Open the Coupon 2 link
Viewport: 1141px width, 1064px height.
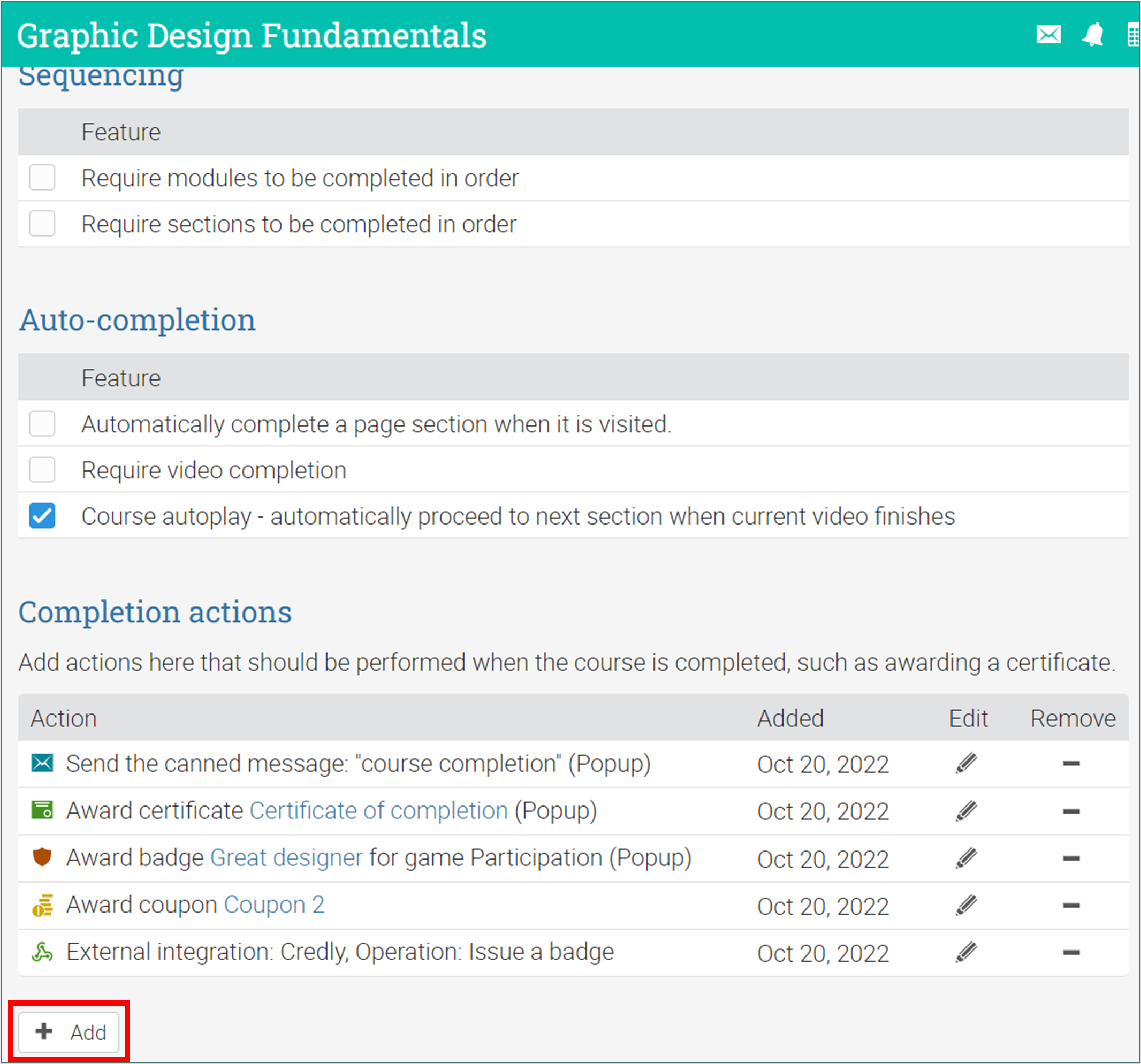[x=274, y=905]
